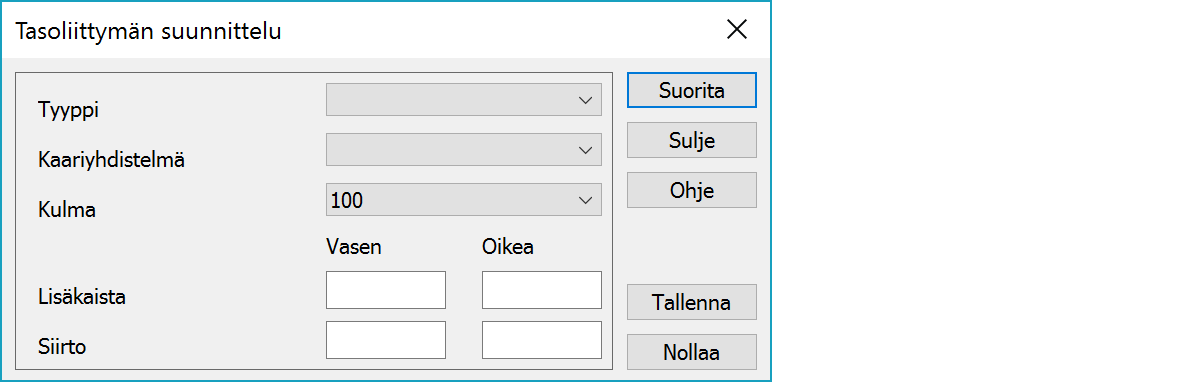Click the Sulje button
This screenshot has height=382, width=1200.
[692, 140]
